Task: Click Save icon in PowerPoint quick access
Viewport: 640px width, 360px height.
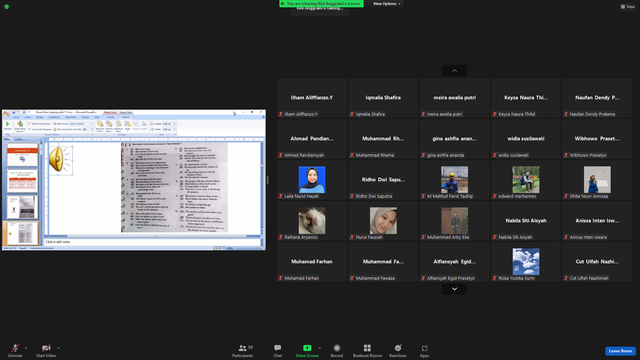Action: (13, 112)
